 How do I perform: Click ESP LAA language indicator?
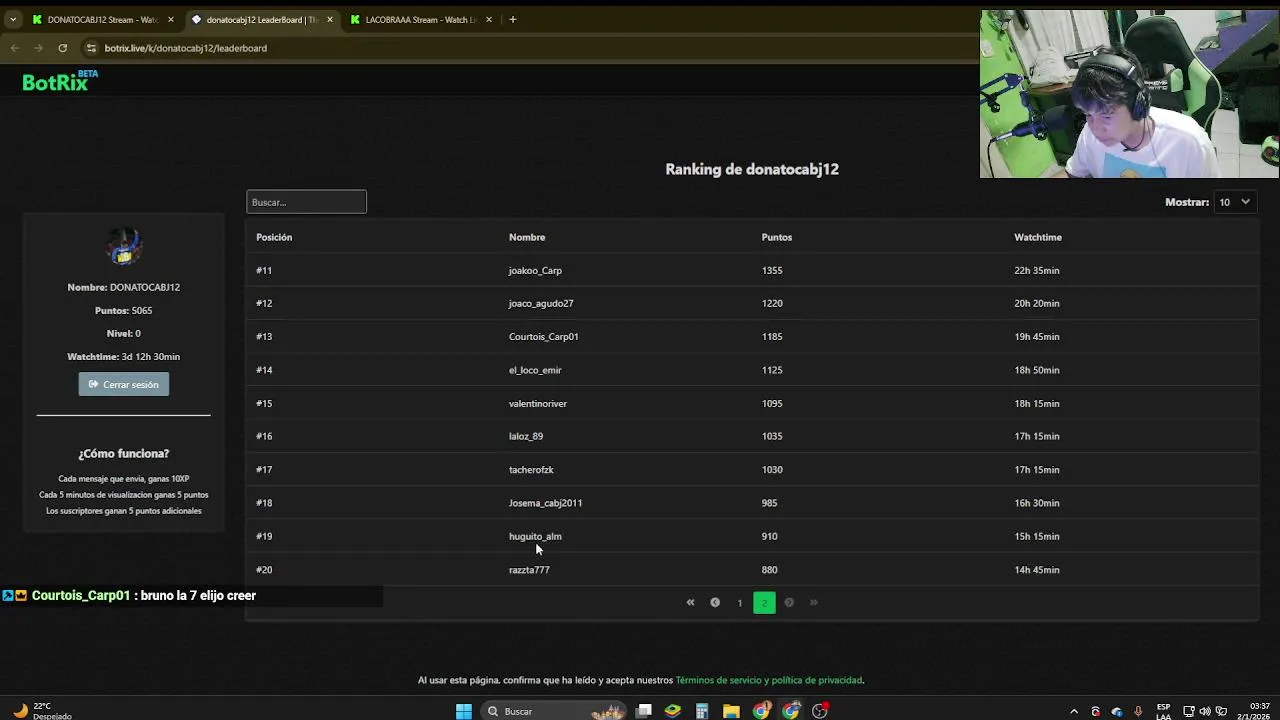1163,711
